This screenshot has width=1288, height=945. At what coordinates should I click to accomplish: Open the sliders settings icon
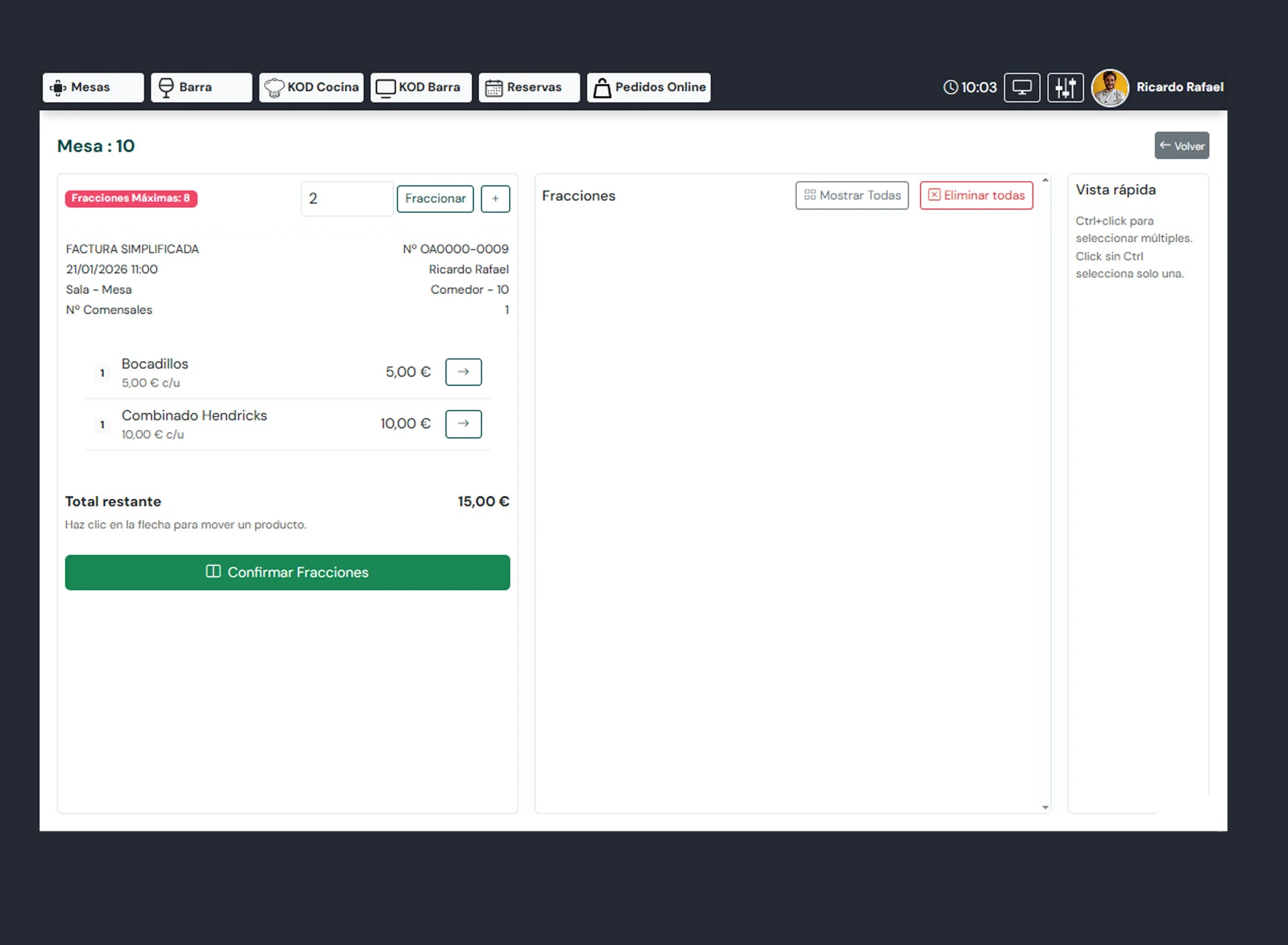1065,87
